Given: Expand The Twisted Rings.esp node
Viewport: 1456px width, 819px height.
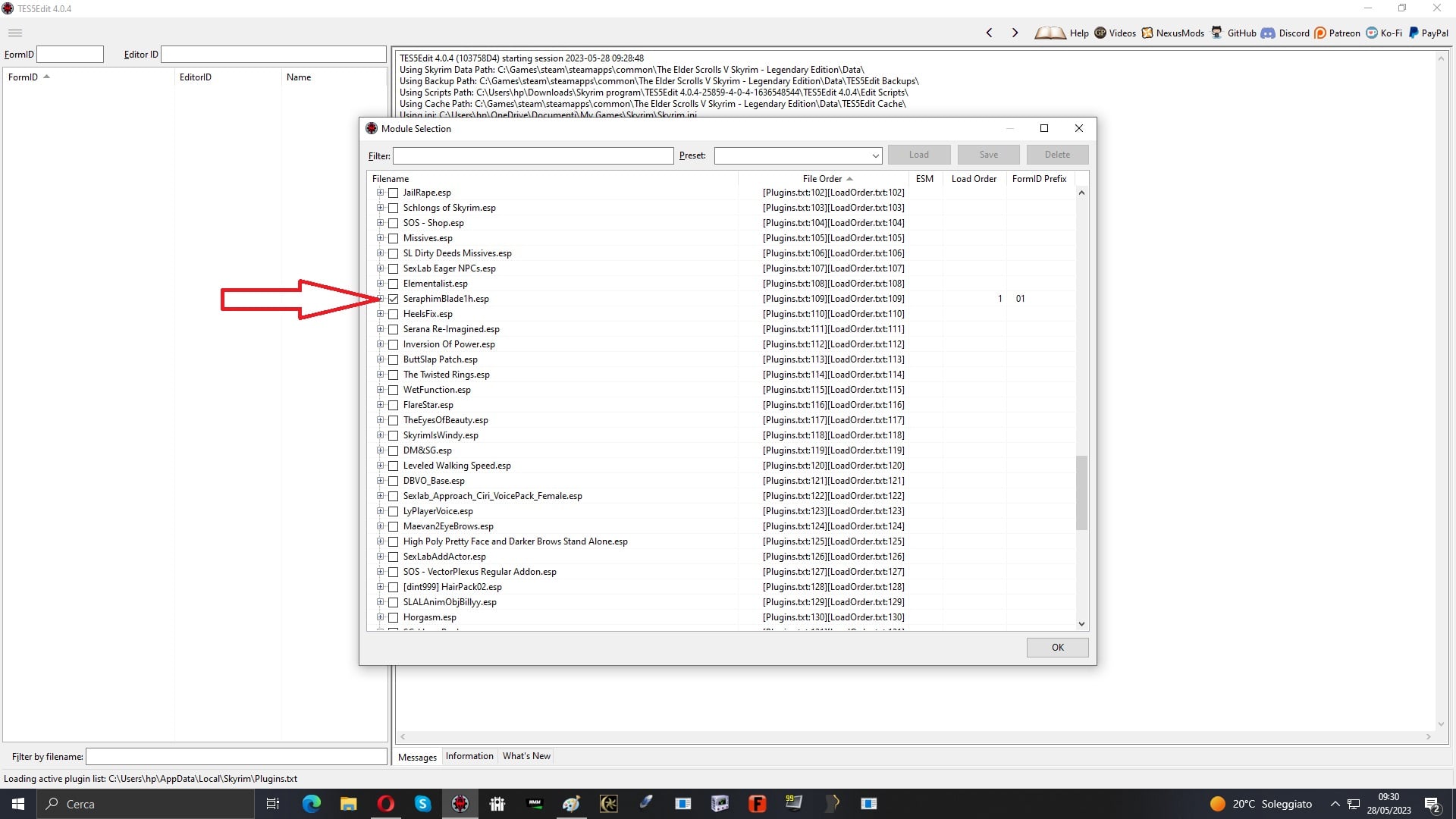Looking at the screenshot, I should pyautogui.click(x=380, y=375).
